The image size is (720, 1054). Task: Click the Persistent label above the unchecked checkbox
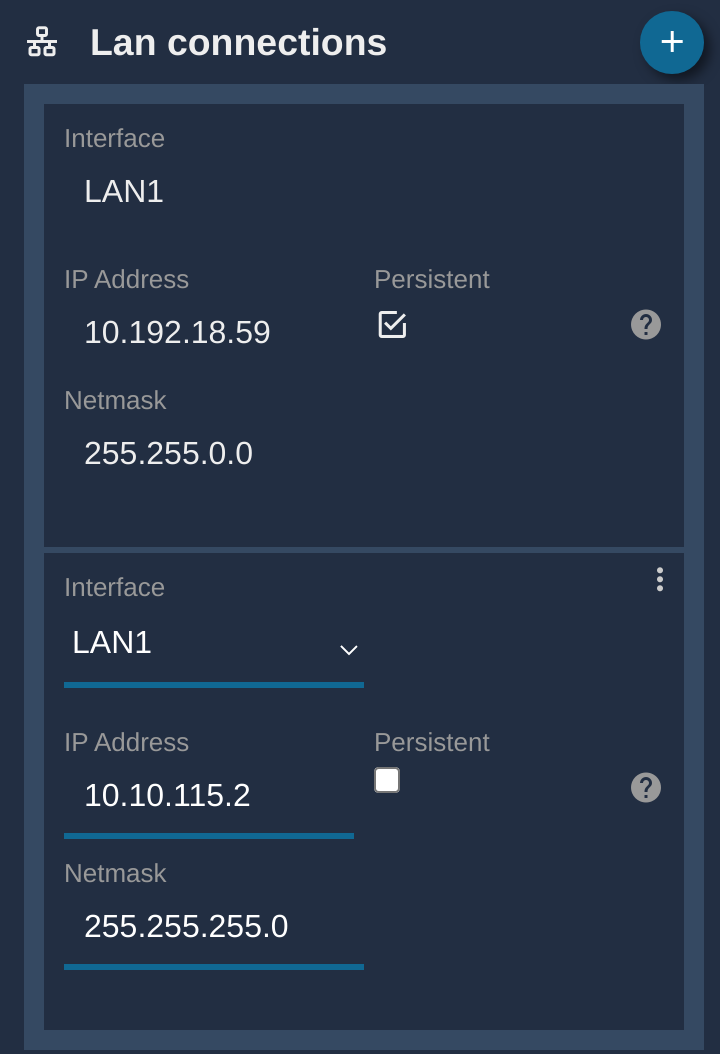pos(432,743)
